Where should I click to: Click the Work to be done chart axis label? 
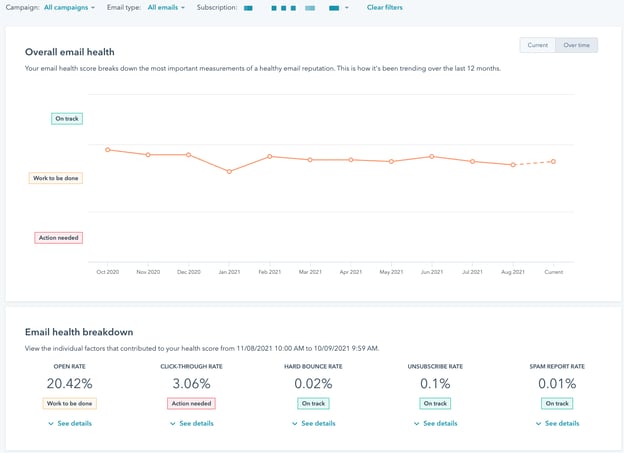(56, 178)
